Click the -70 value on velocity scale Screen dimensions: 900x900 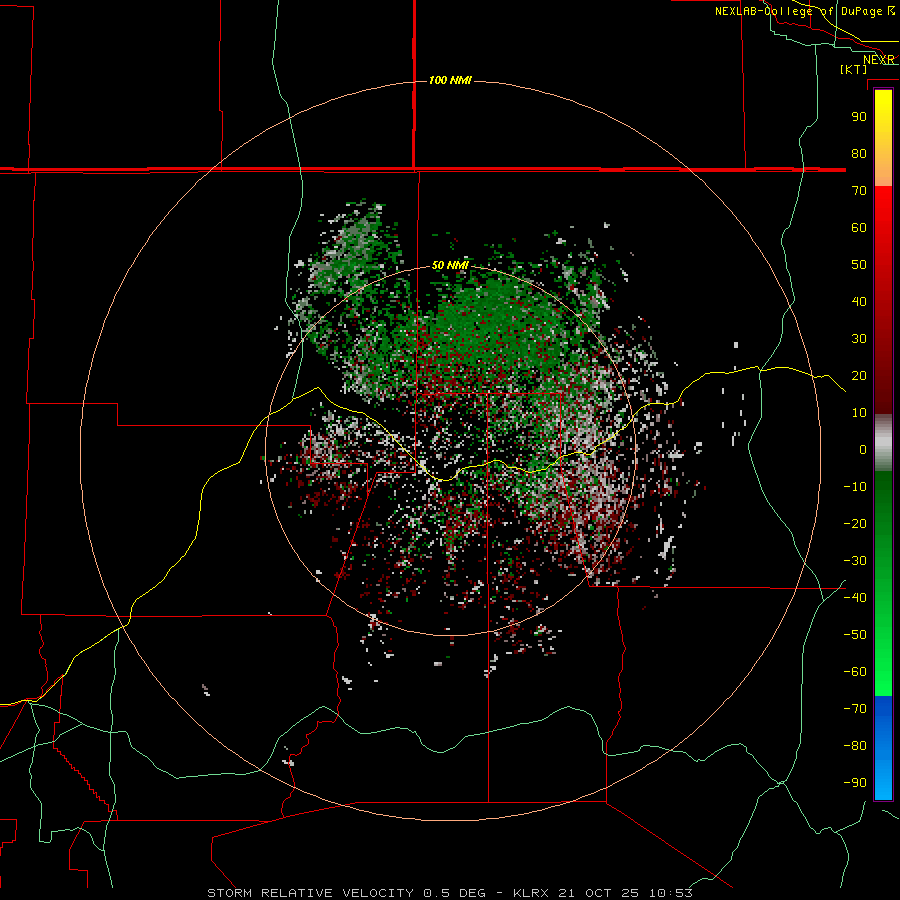coord(855,709)
